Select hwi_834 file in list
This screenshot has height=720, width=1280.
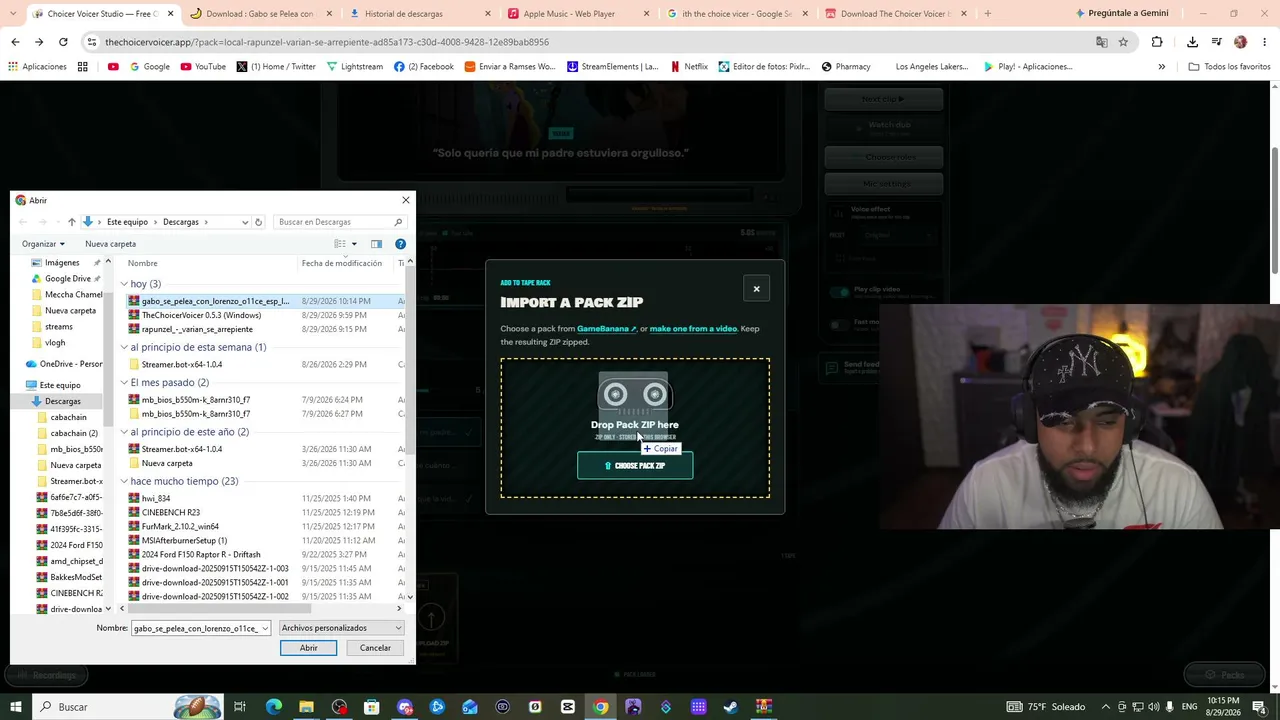point(156,498)
